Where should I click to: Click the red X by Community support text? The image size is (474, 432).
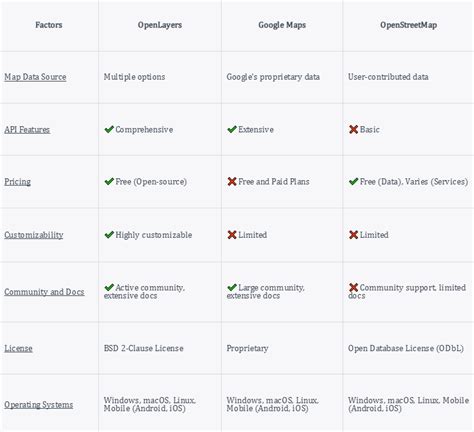click(x=353, y=287)
